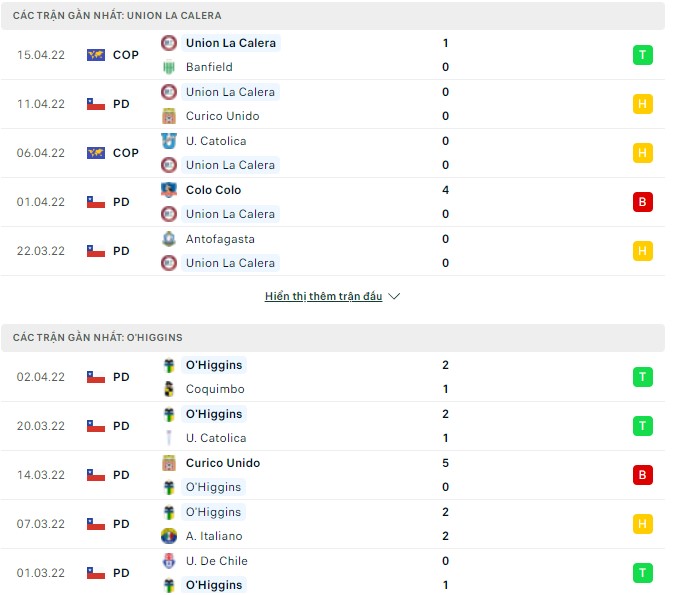Image resolution: width=675 pixels, height=595 pixels.
Task: Select the Các trận gần nhất: O'Higgins header
Action: click(98, 338)
